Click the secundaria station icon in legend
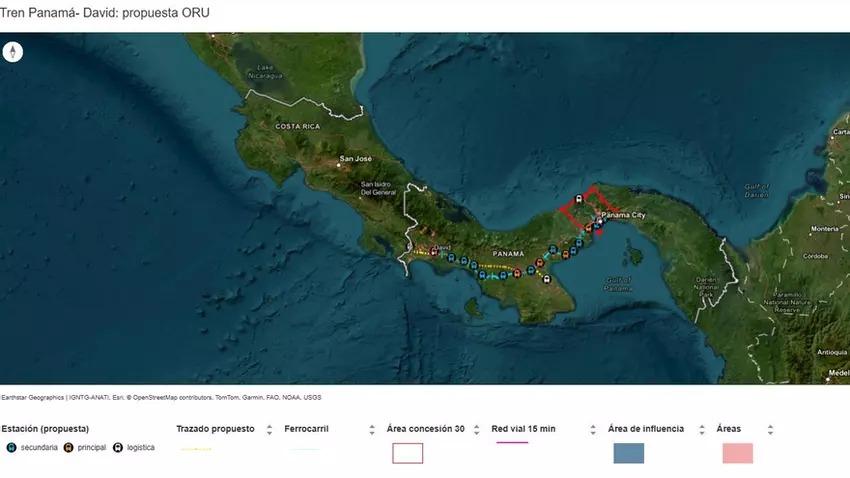The height and width of the screenshot is (478, 850). (x=11, y=447)
